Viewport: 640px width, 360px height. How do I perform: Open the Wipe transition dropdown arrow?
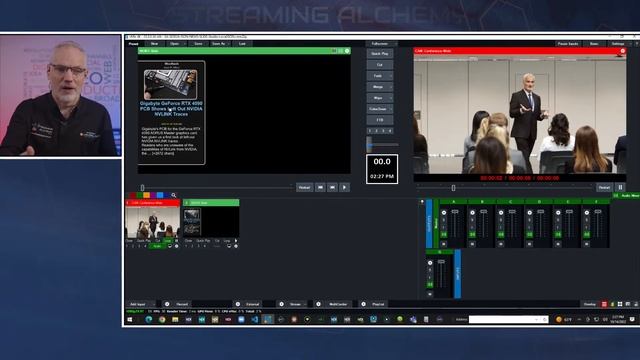click(391, 98)
